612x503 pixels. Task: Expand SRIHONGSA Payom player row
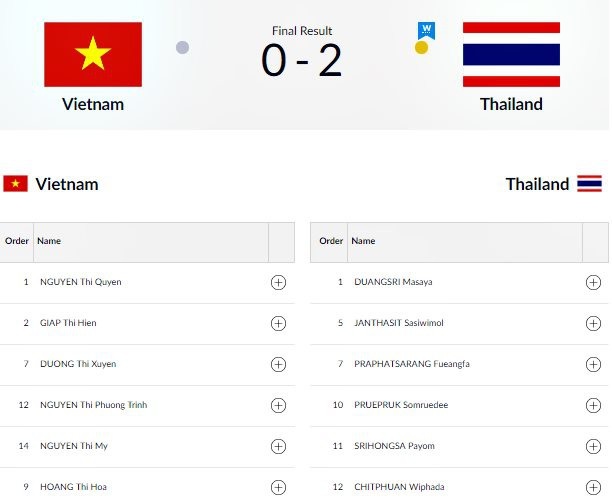click(593, 446)
